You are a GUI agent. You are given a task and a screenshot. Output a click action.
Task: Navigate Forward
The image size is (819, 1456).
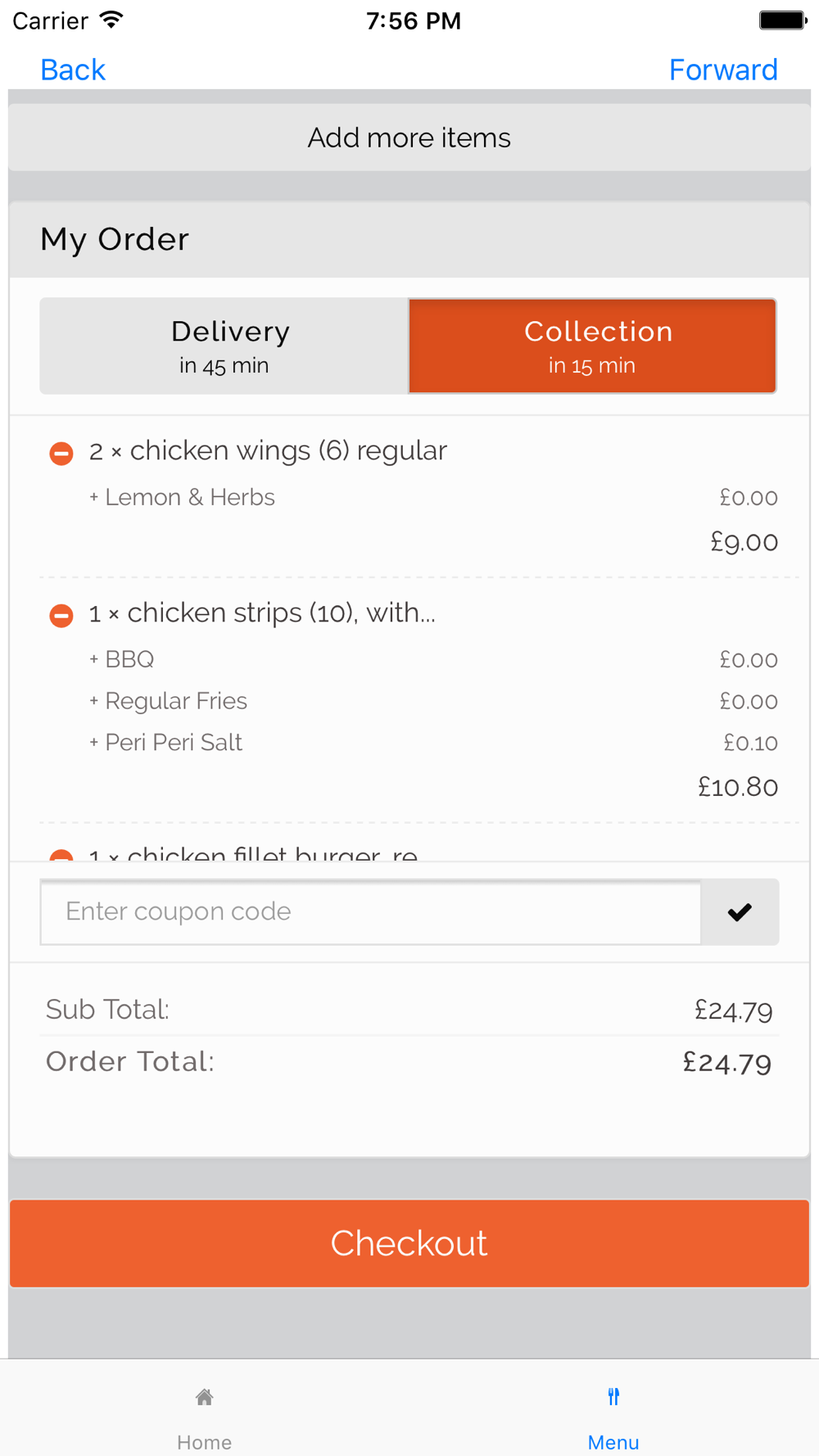[723, 70]
